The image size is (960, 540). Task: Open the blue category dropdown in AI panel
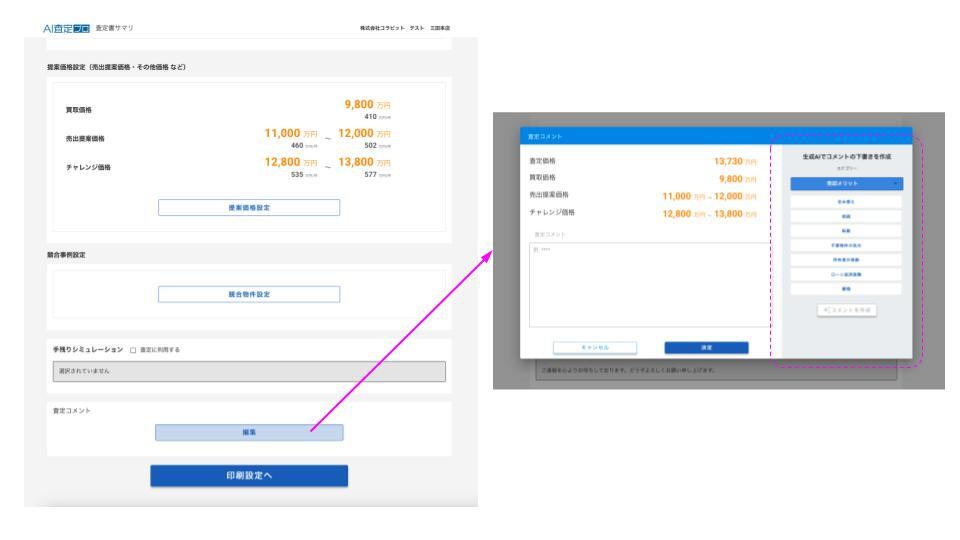[846, 183]
